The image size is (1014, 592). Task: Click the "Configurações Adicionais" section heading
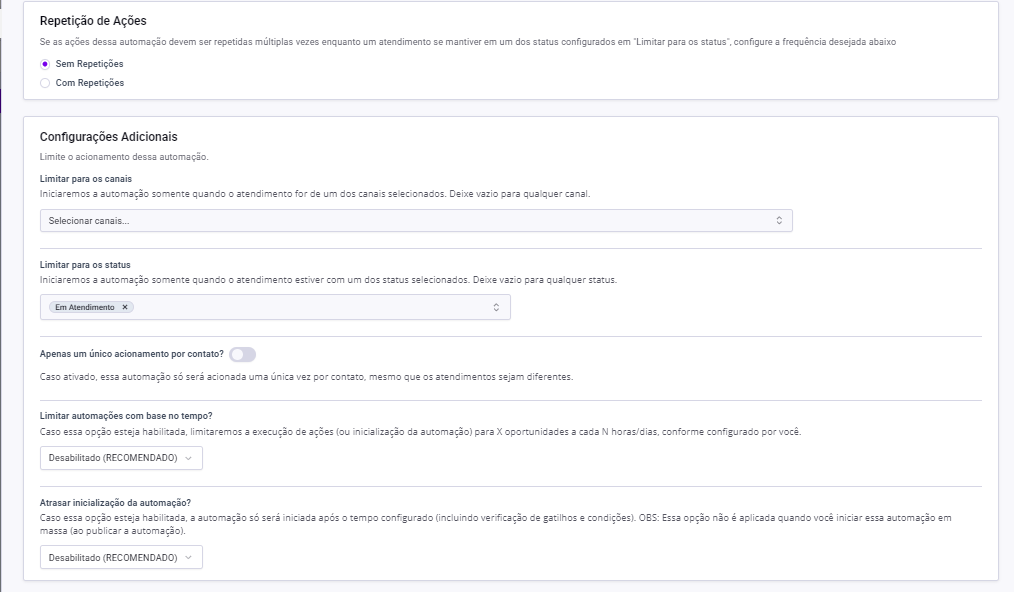(108, 137)
